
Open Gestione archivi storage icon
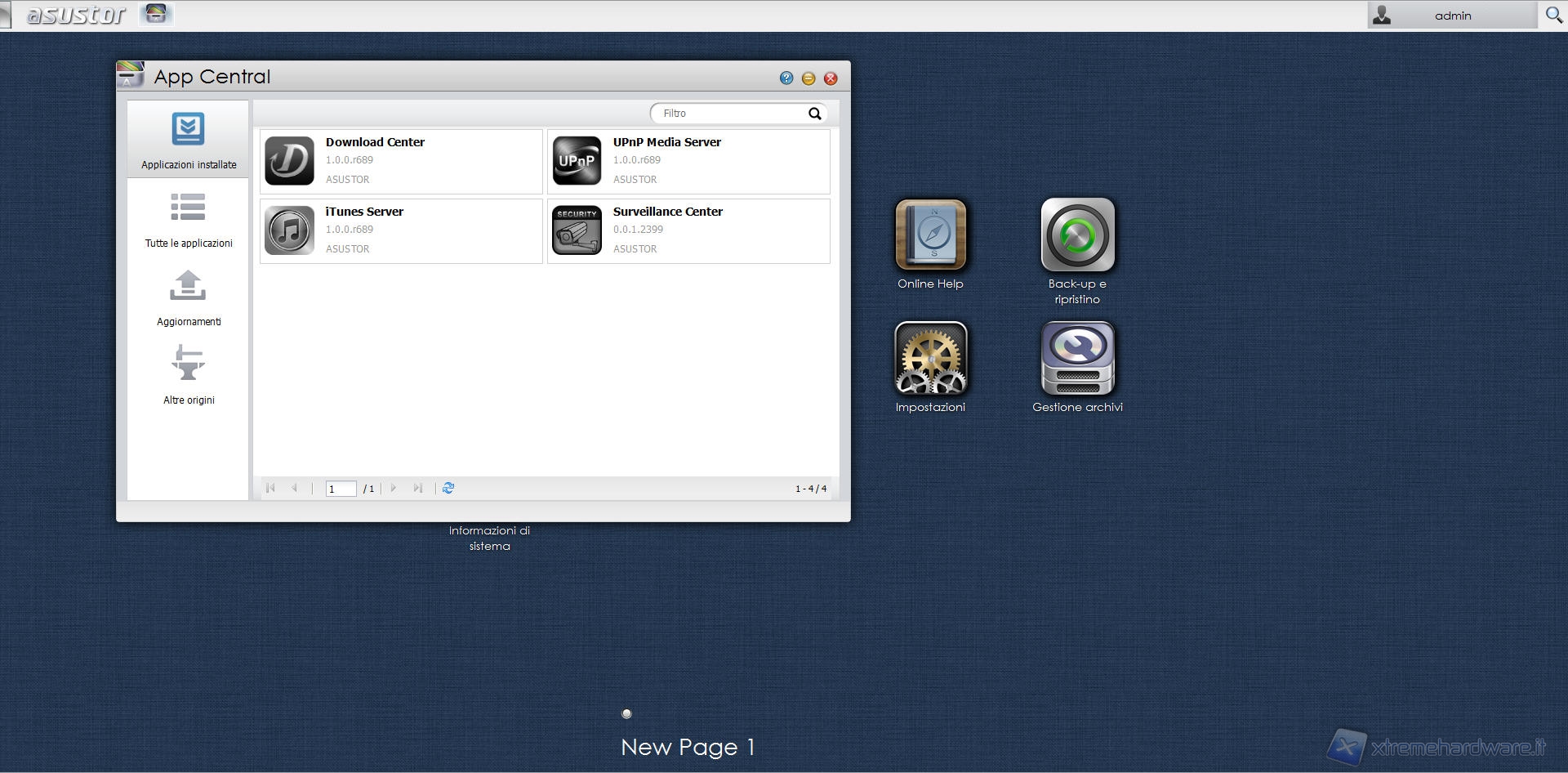[1077, 358]
